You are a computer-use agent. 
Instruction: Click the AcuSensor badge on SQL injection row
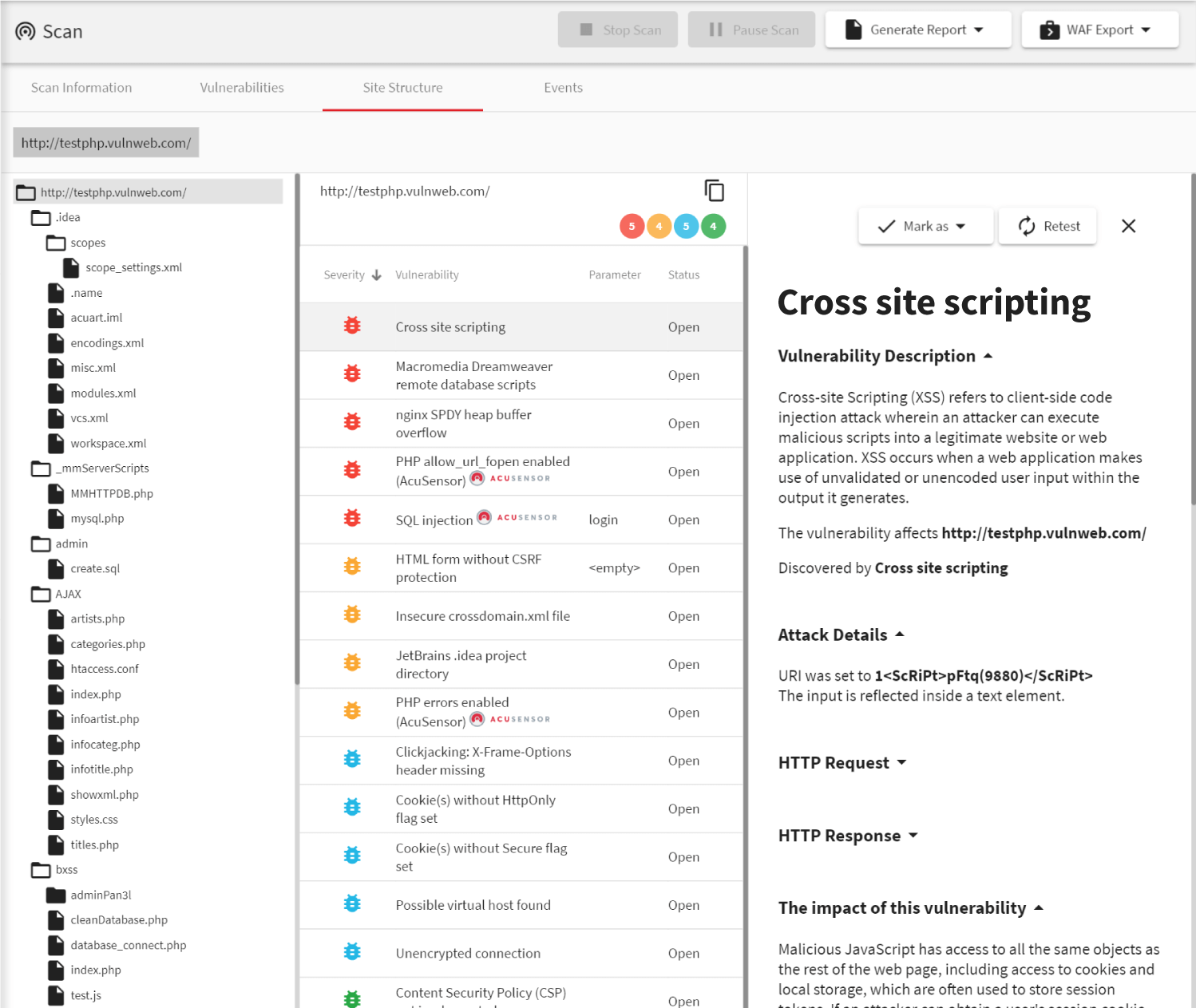pyautogui.click(x=517, y=517)
